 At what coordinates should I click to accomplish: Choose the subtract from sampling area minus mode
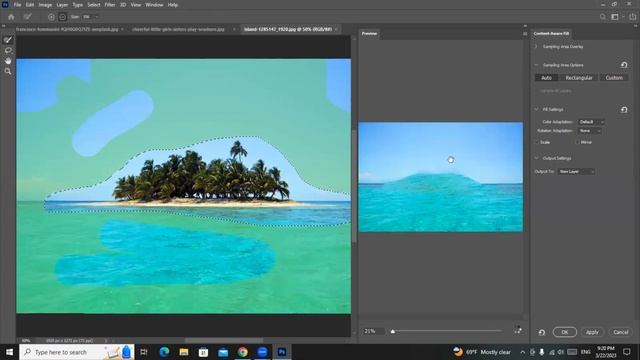click(62, 17)
